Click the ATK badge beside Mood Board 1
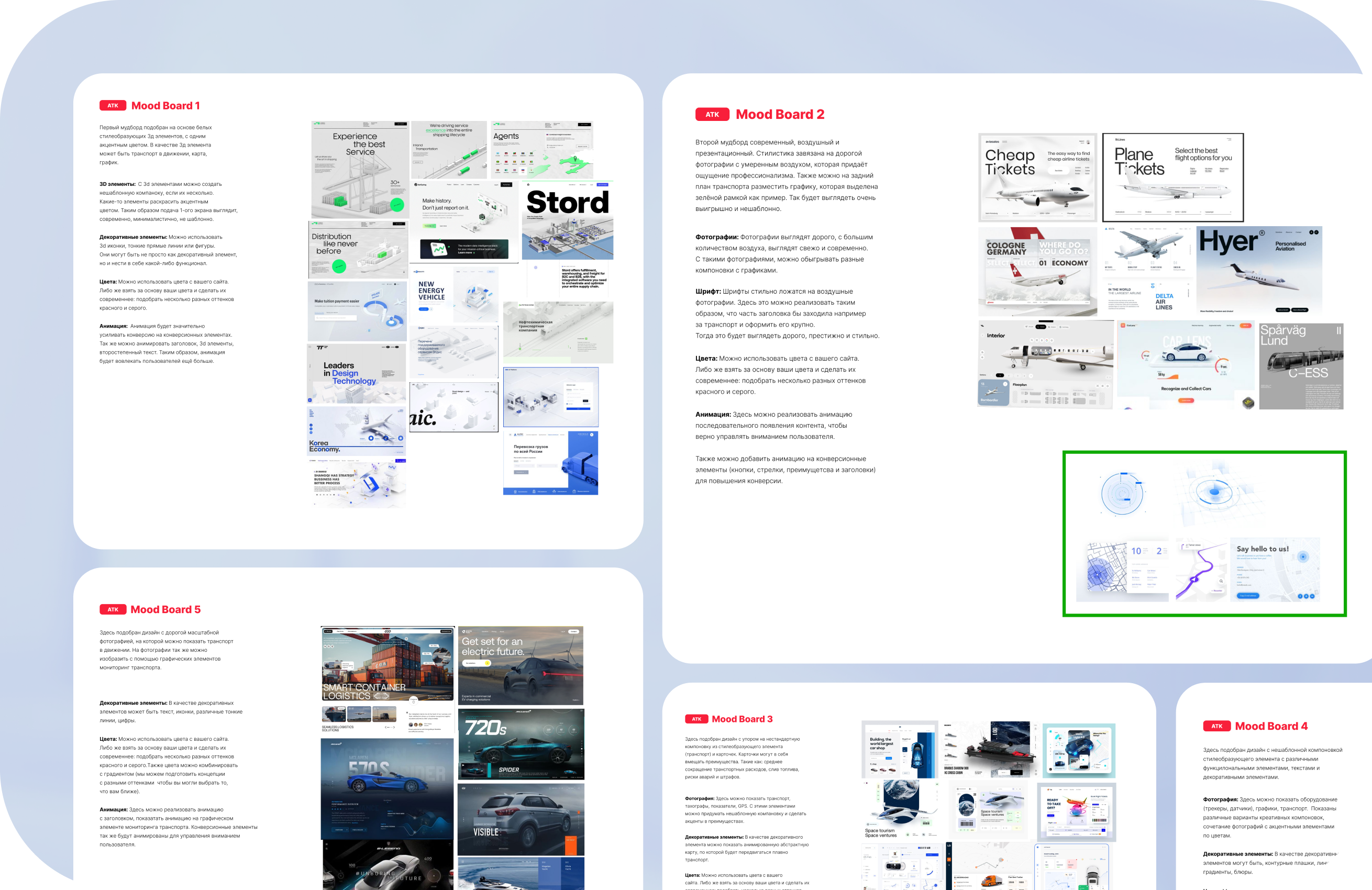 pos(113,105)
